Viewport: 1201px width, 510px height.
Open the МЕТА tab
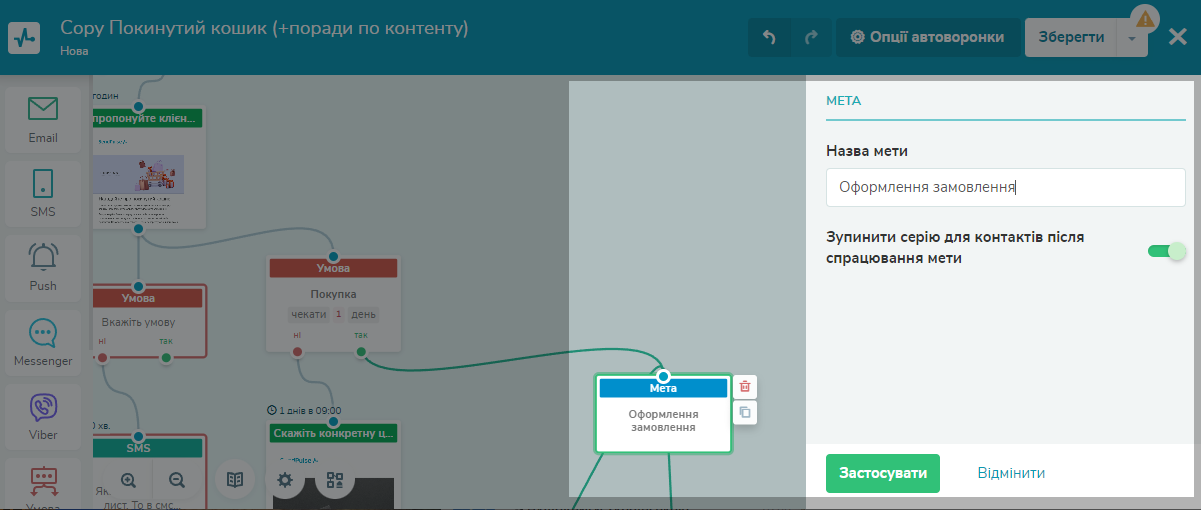(843, 101)
